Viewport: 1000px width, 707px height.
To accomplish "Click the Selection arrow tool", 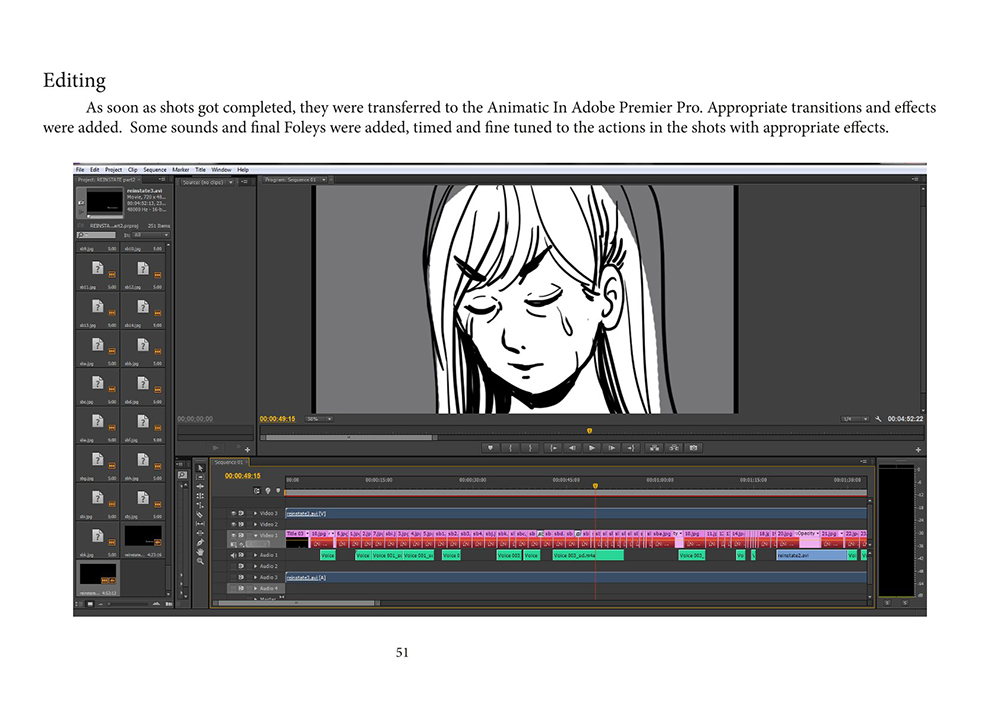I will click(200, 467).
